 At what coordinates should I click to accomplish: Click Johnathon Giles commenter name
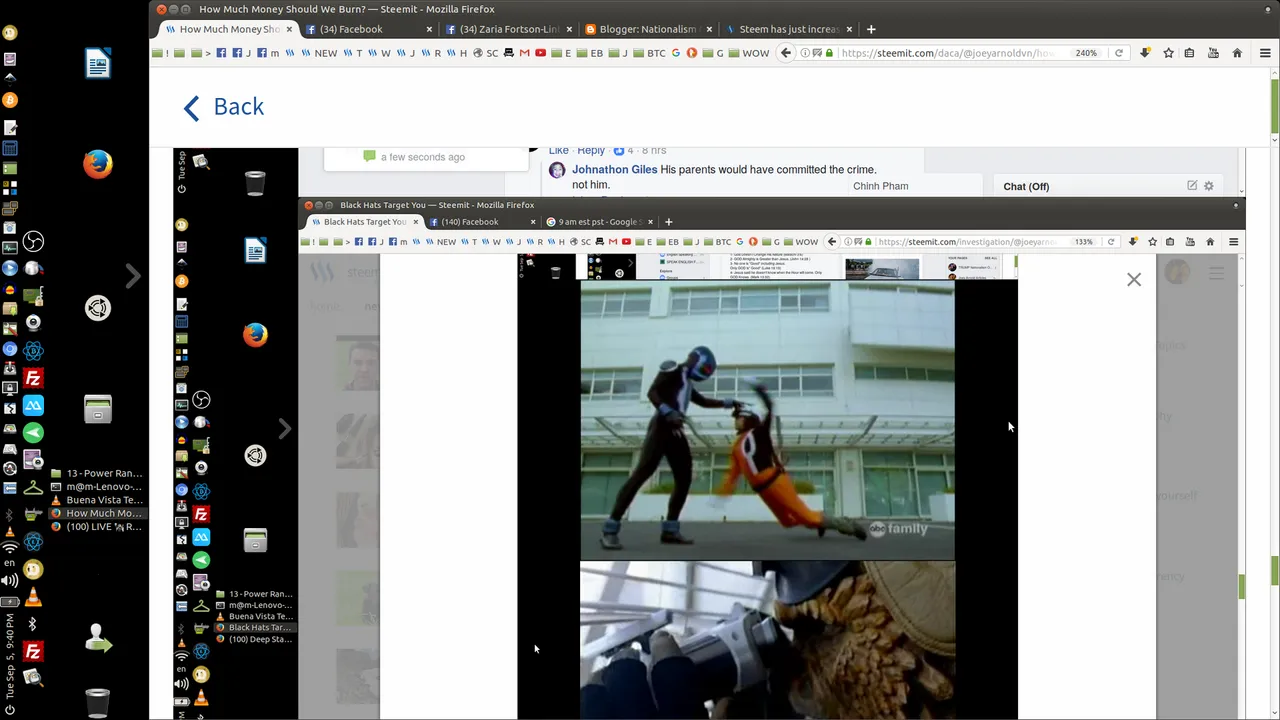tap(614, 170)
